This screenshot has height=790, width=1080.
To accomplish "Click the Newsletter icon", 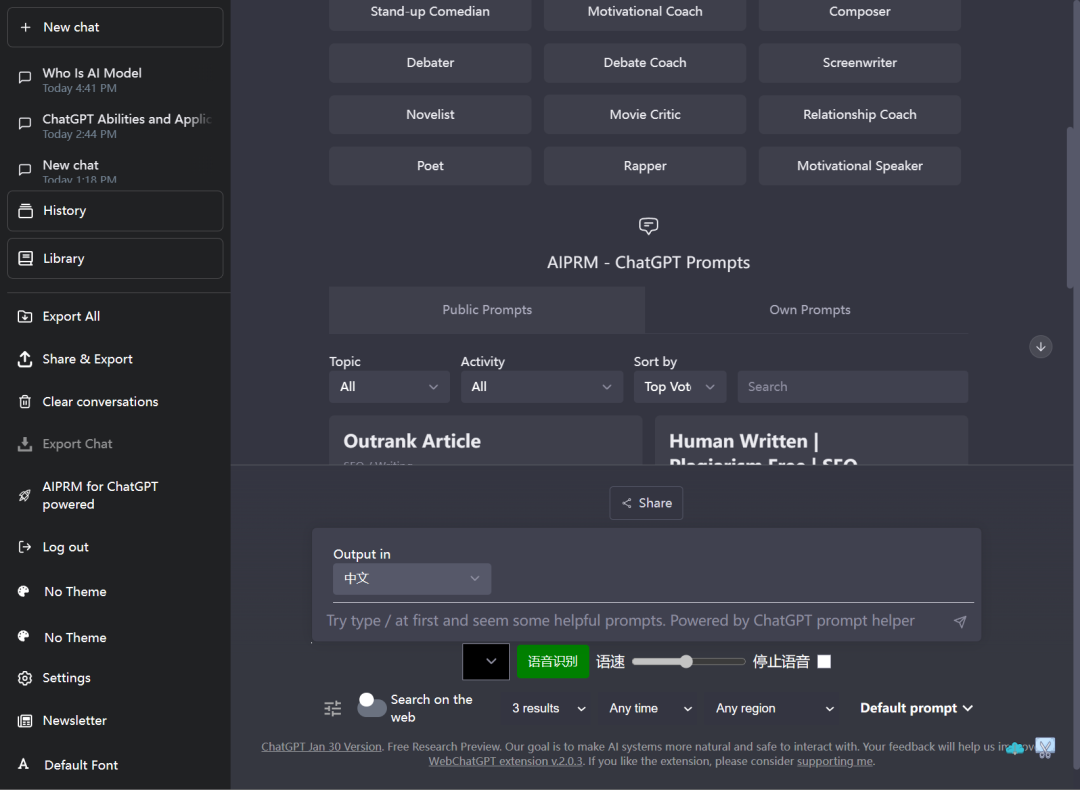I will [x=25, y=720].
